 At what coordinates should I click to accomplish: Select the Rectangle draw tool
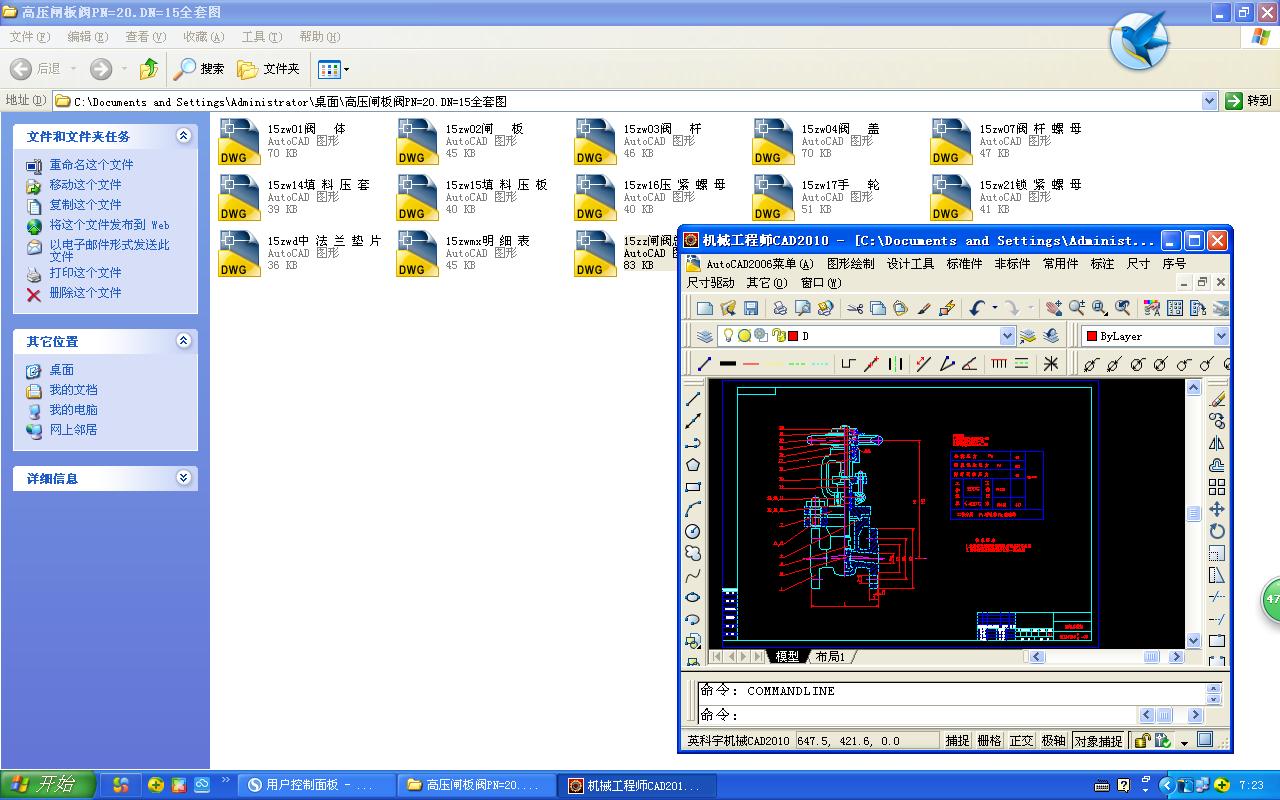point(693,487)
